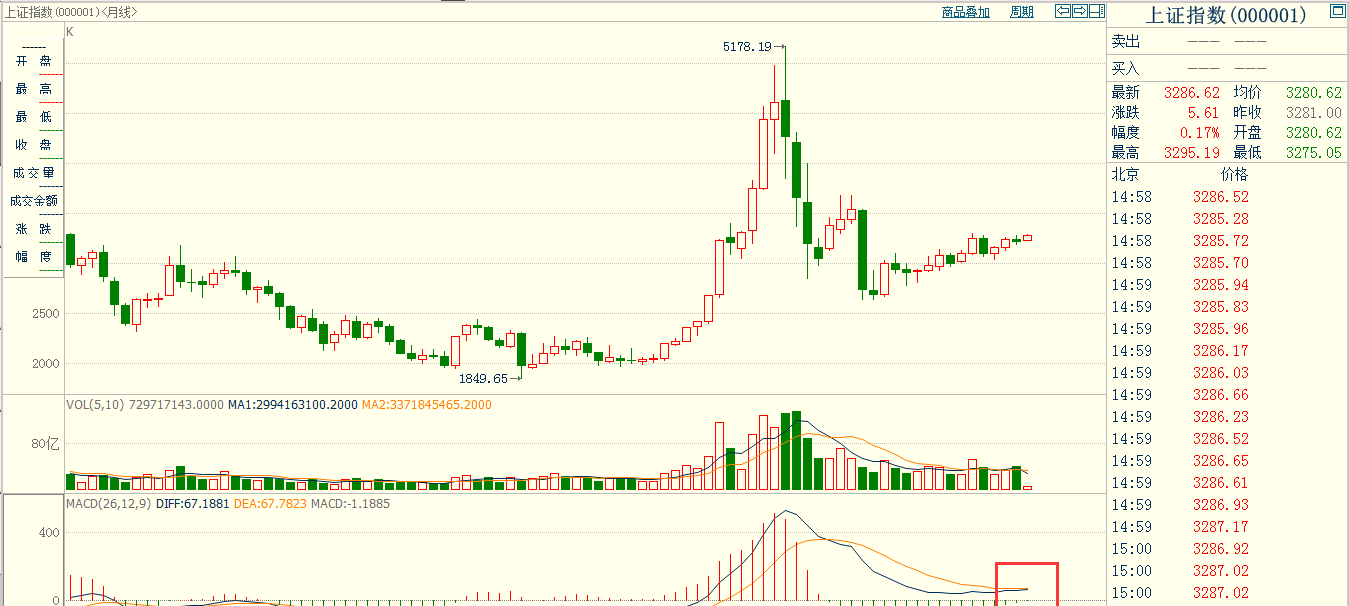The image size is (1349, 606).
Task: Click the MA2:3371845465.2000 volume average value
Action: point(426,405)
